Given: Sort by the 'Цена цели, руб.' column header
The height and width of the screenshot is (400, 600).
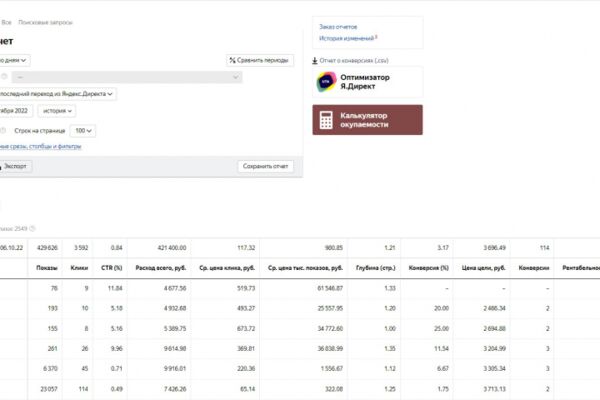Looking at the screenshot, I should click(484, 268).
